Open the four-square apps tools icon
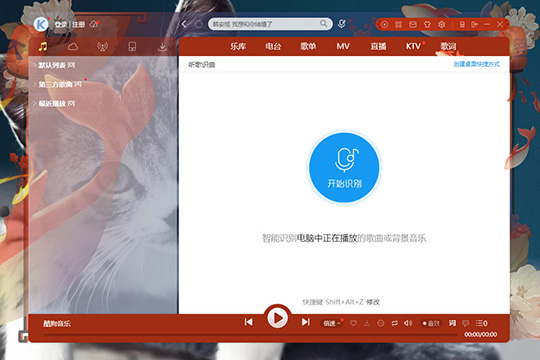The image size is (540, 360). pyautogui.click(x=398, y=24)
